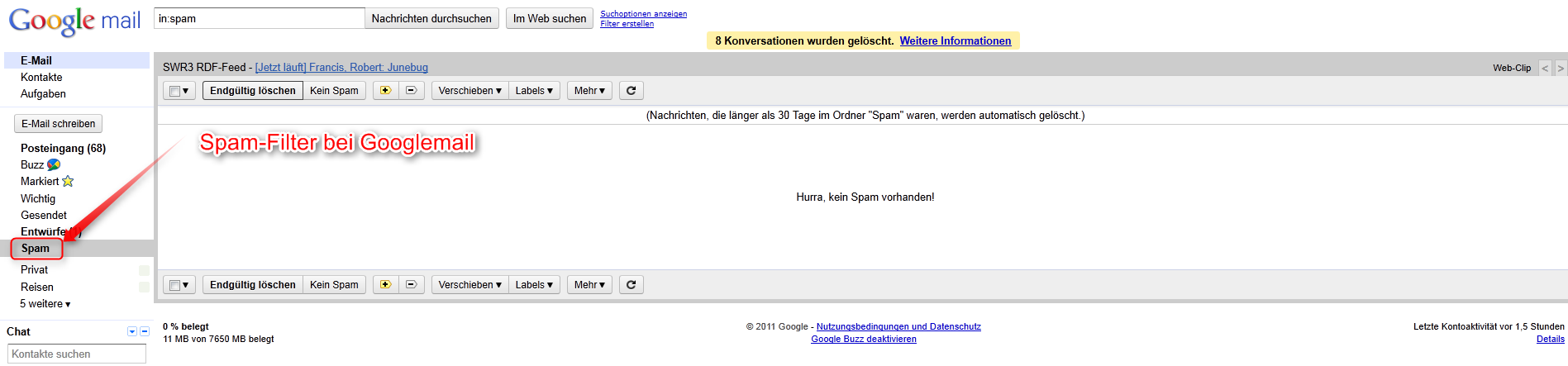The height and width of the screenshot is (366, 1568).
Task: Open Mehr dropdown in top toolbar
Action: (x=589, y=91)
